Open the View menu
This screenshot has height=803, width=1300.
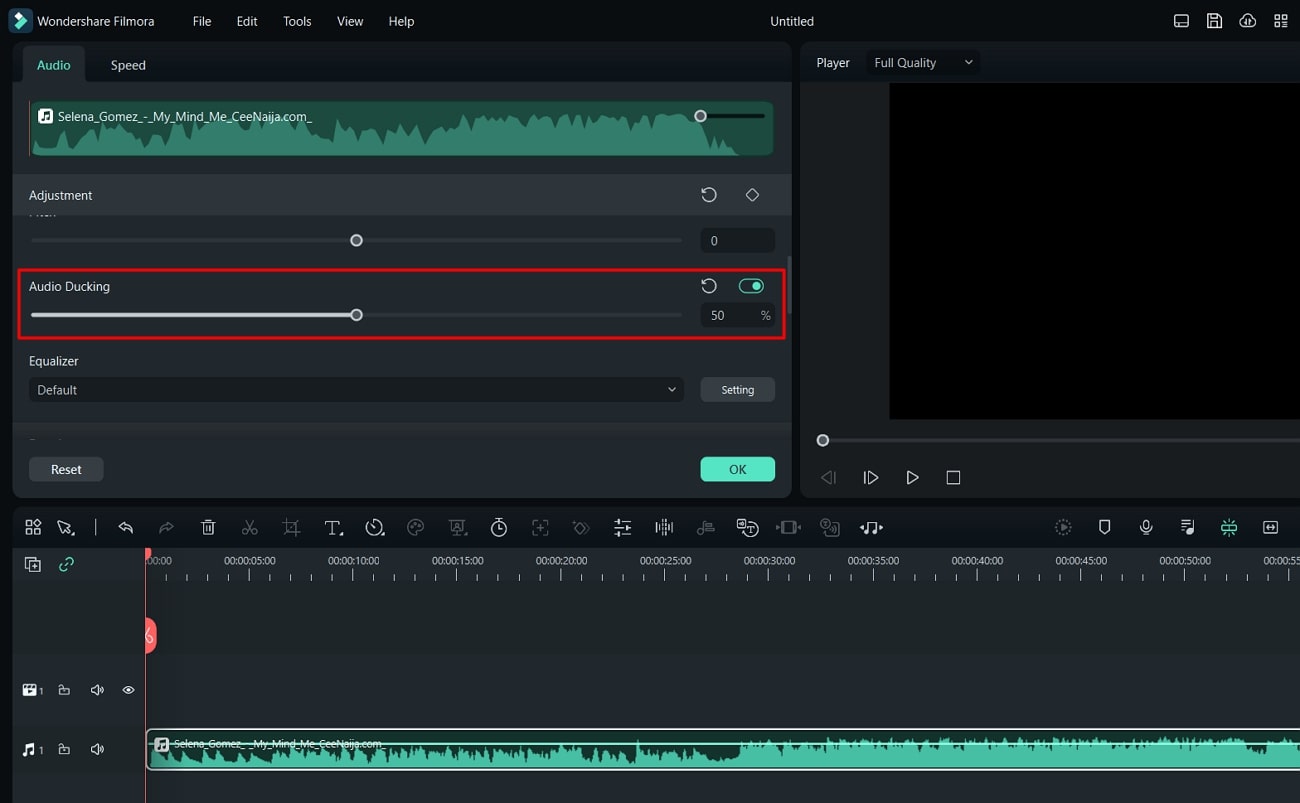click(x=350, y=21)
